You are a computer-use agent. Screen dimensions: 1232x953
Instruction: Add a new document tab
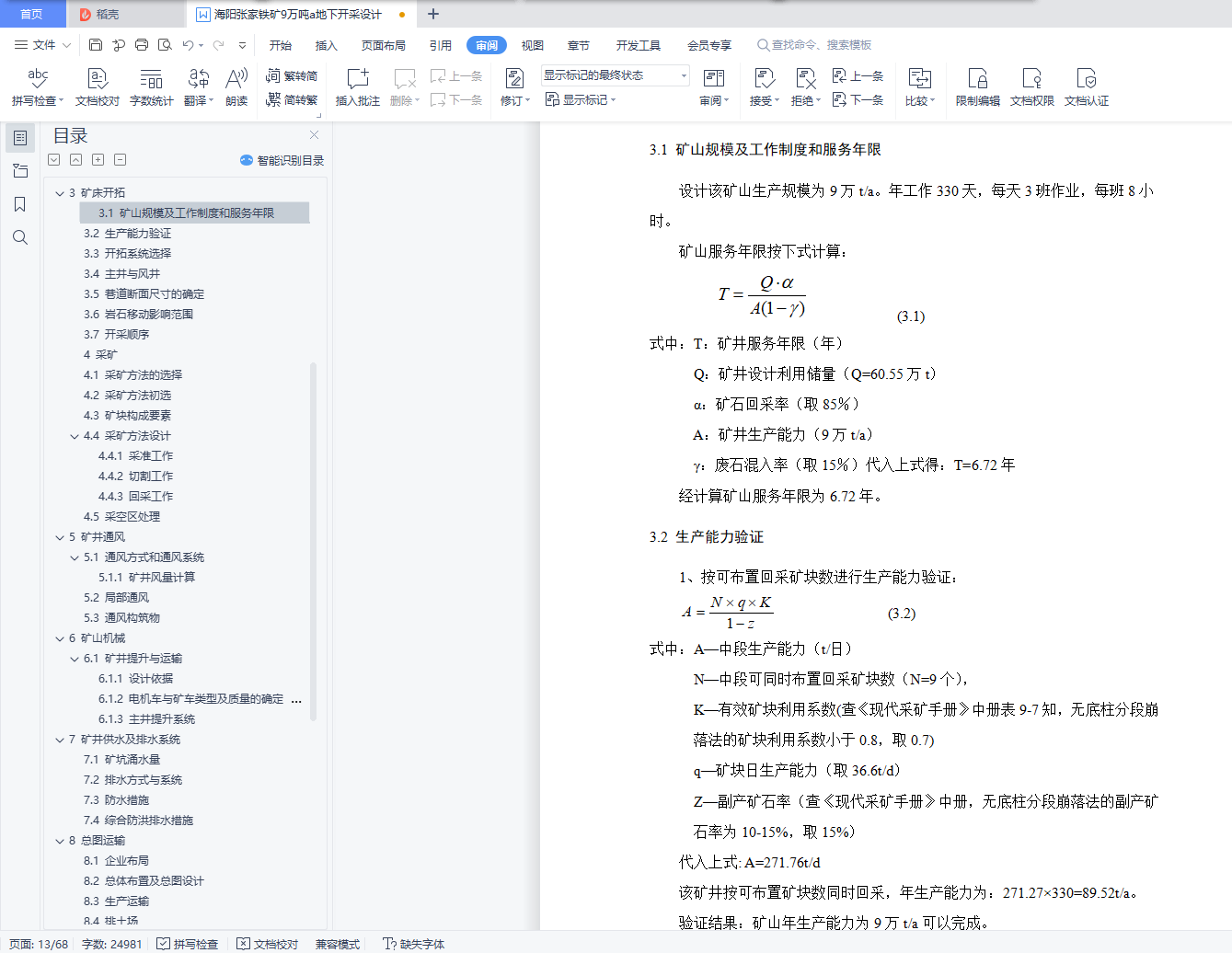(433, 14)
